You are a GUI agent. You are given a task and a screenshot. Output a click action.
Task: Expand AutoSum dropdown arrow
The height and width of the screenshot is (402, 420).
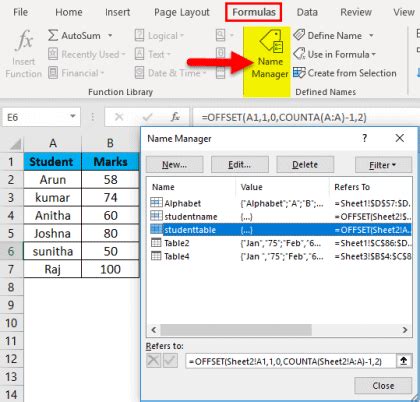pos(110,35)
